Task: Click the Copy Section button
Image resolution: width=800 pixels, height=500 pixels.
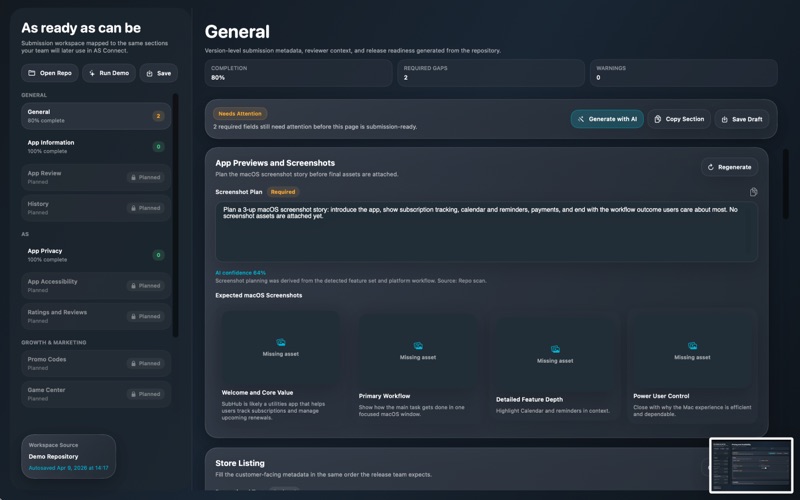Action: (x=679, y=119)
